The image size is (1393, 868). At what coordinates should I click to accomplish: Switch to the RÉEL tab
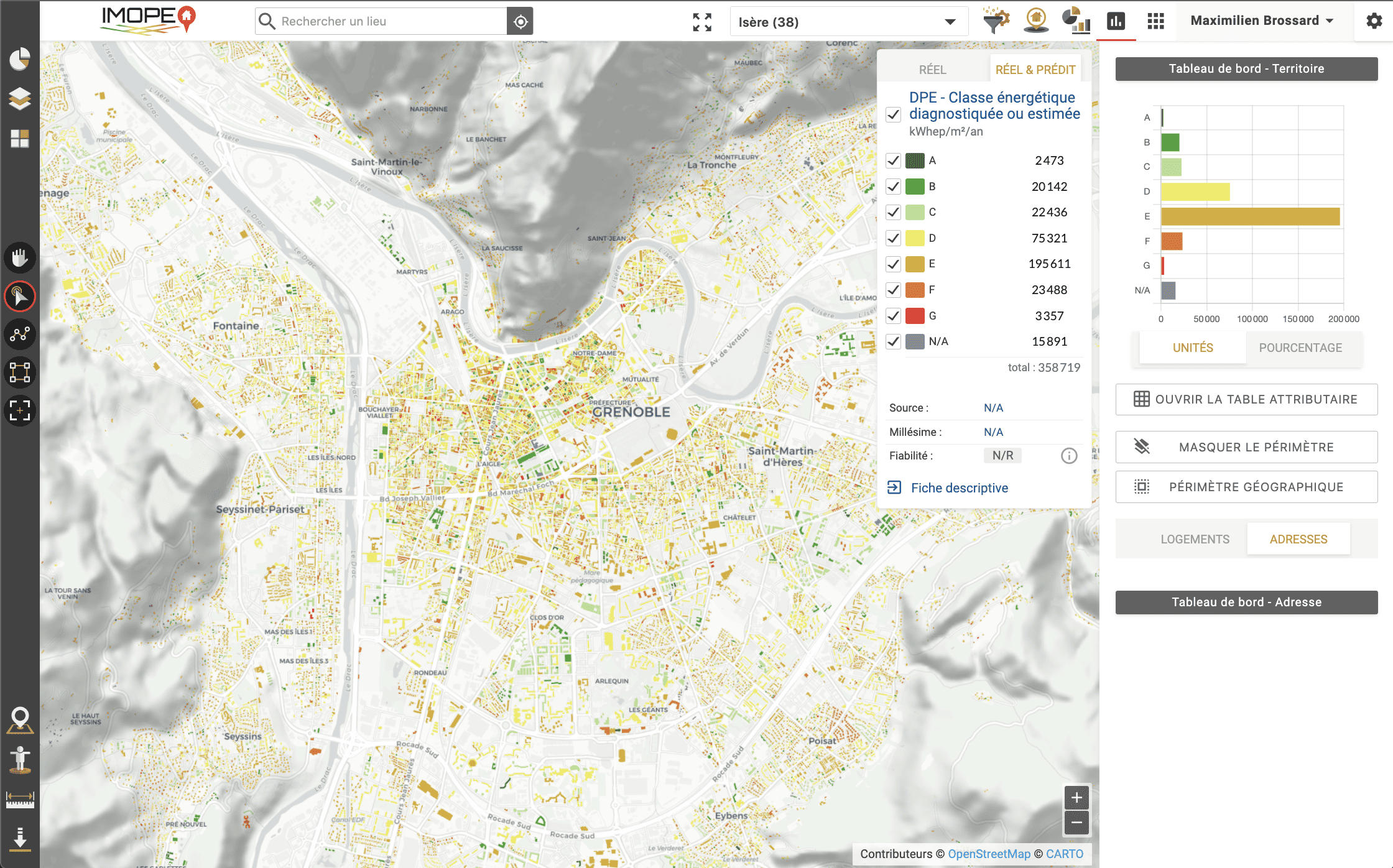click(x=932, y=70)
